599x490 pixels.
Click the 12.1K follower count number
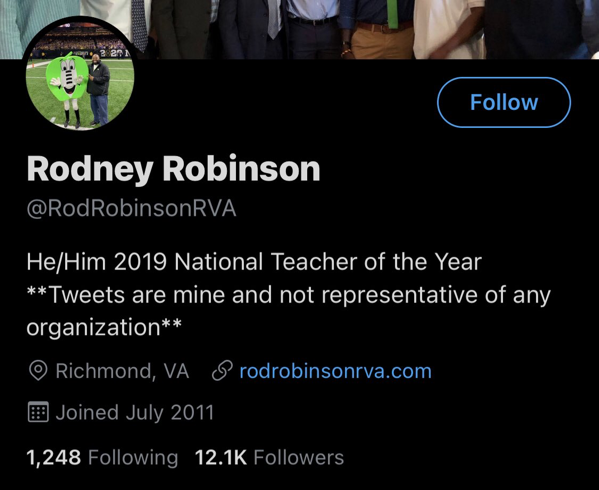point(221,458)
